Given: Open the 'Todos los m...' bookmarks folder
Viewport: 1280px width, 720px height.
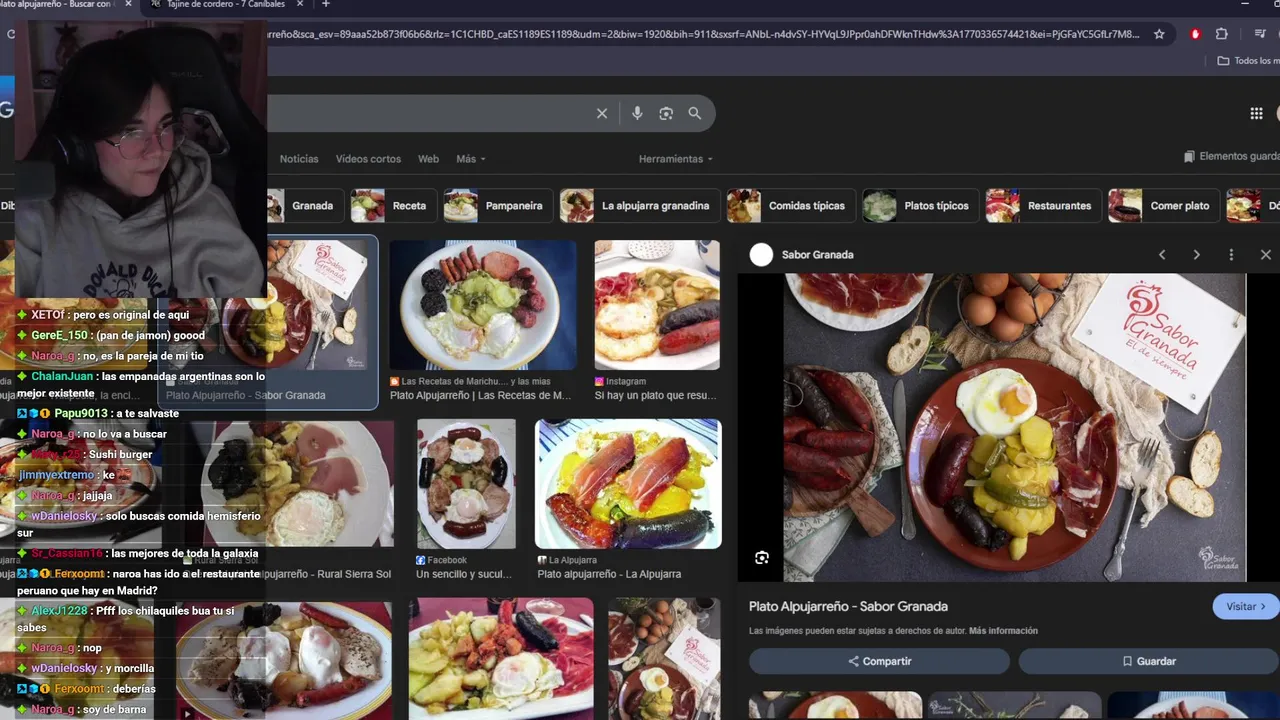Looking at the screenshot, I should pos(1248,61).
